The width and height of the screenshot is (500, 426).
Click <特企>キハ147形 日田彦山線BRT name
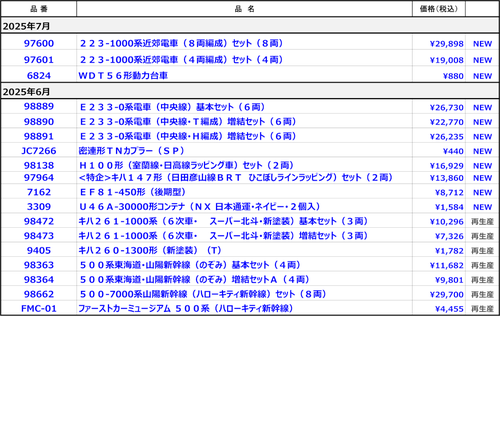[236, 178]
